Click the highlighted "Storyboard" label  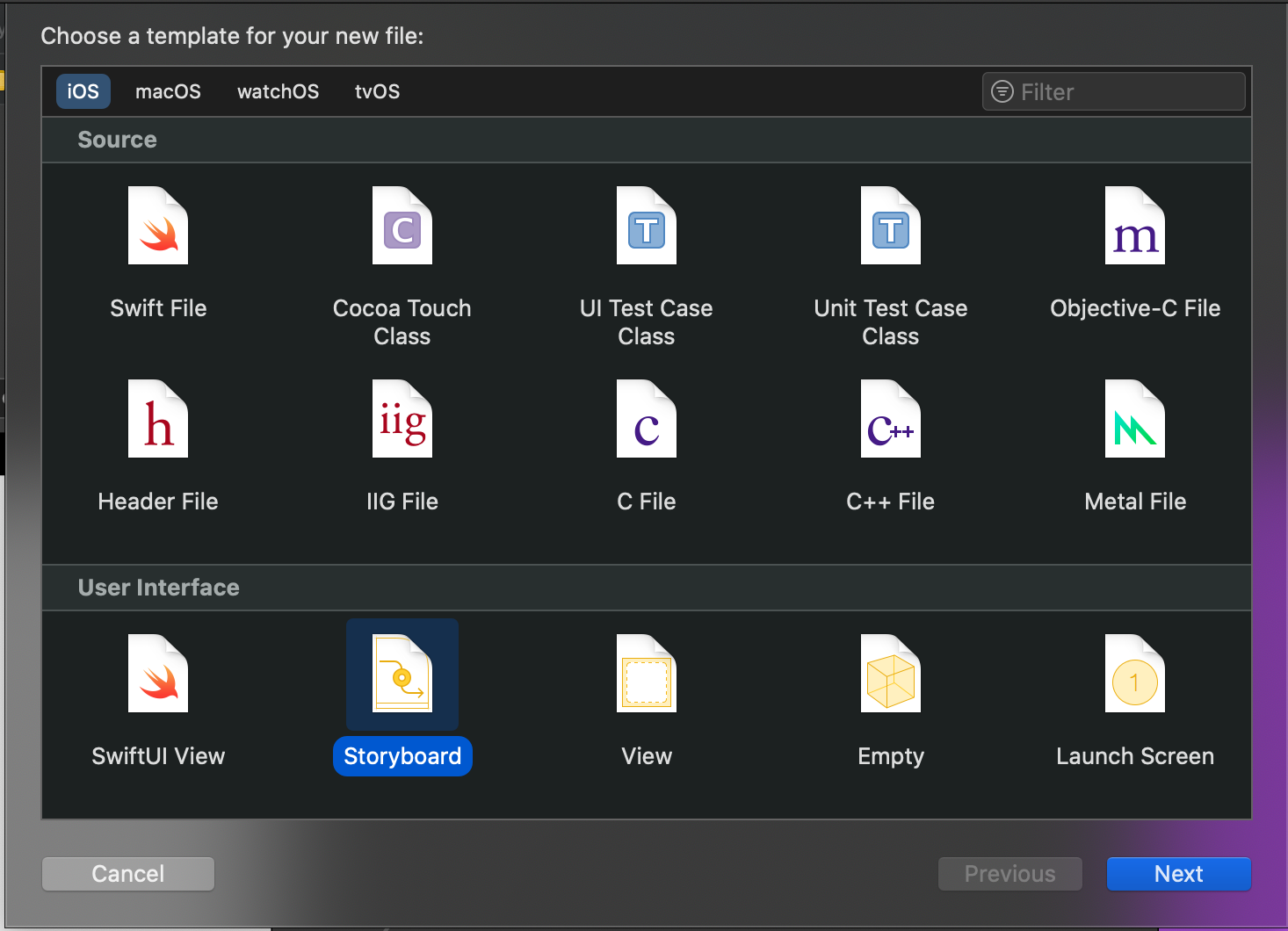coord(402,756)
